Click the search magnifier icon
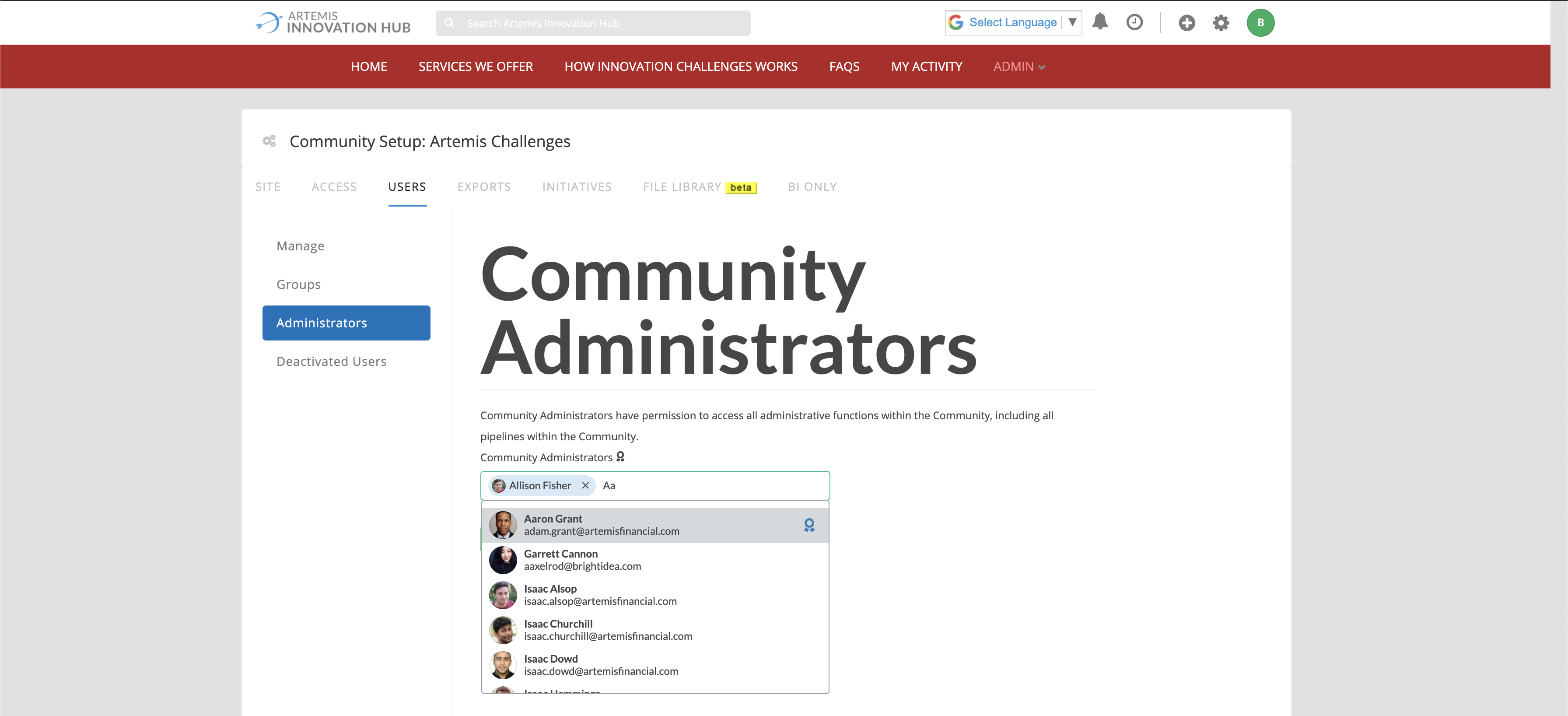 pos(449,23)
